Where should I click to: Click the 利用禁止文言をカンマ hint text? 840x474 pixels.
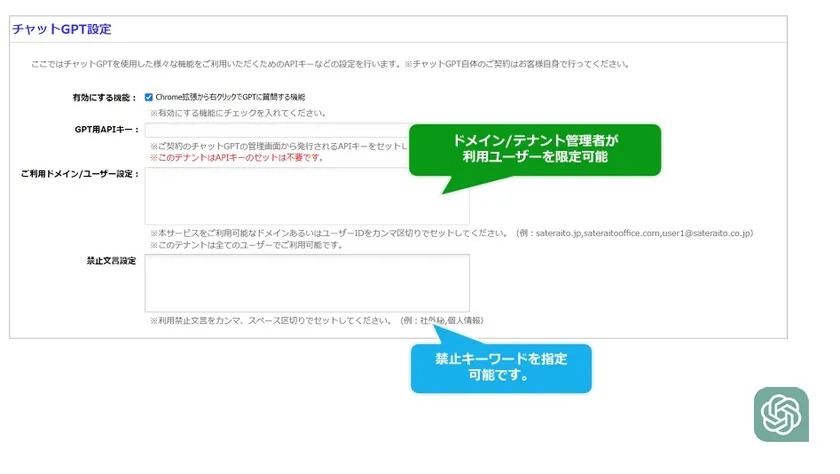pos(317,320)
